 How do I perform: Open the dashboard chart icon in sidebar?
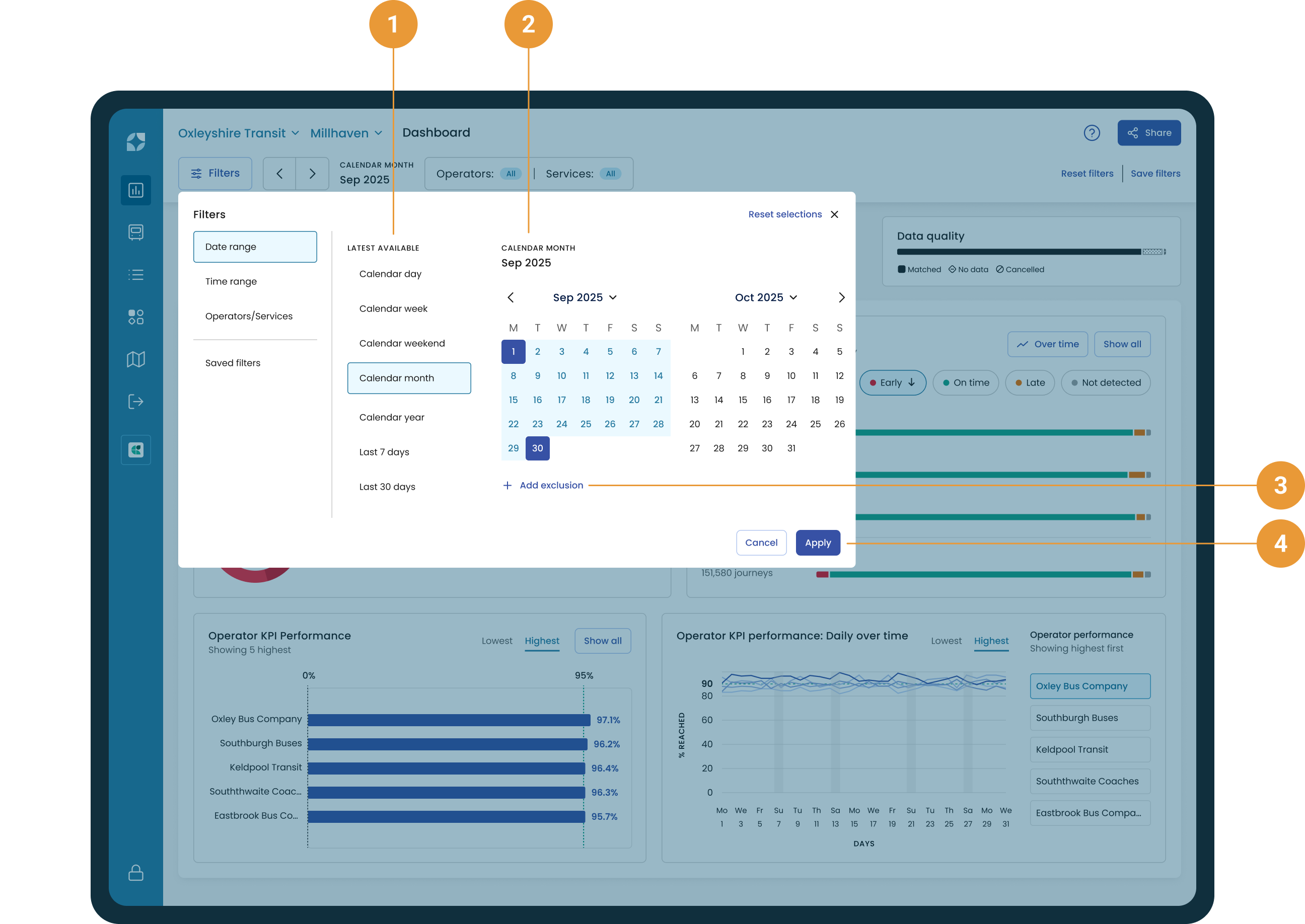click(135, 190)
